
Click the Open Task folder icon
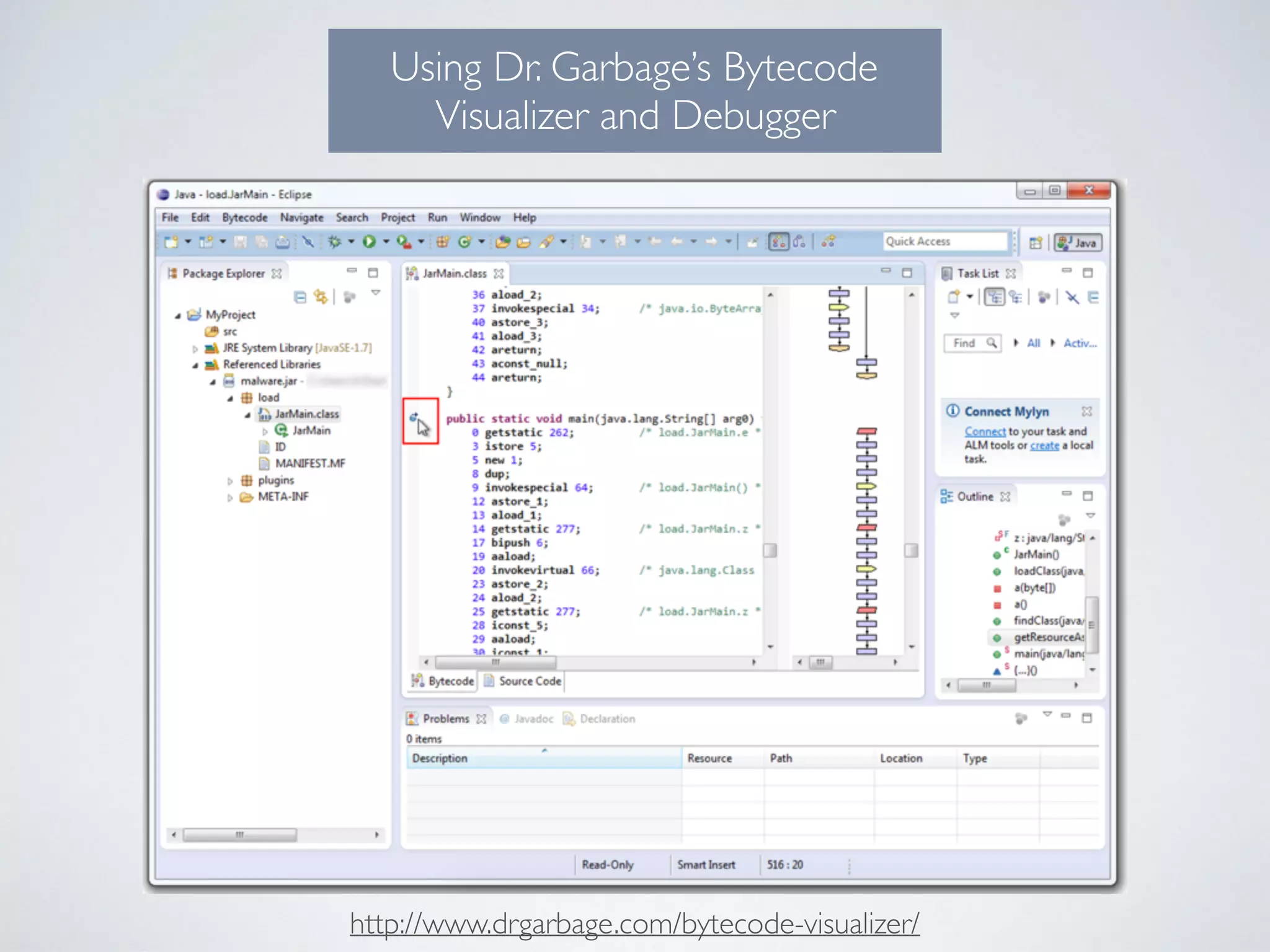pyautogui.click(x=524, y=242)
